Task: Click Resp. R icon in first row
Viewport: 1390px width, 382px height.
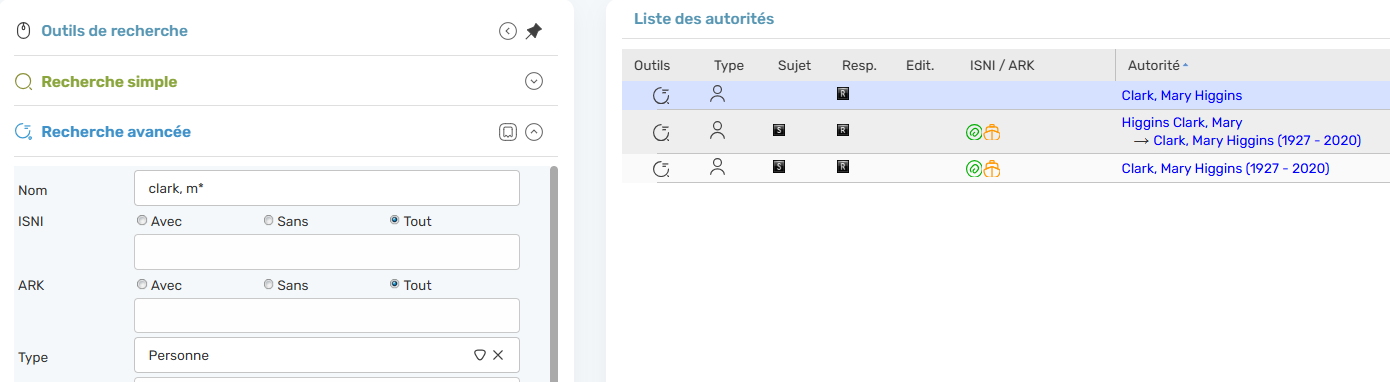Action: [843, 94]
